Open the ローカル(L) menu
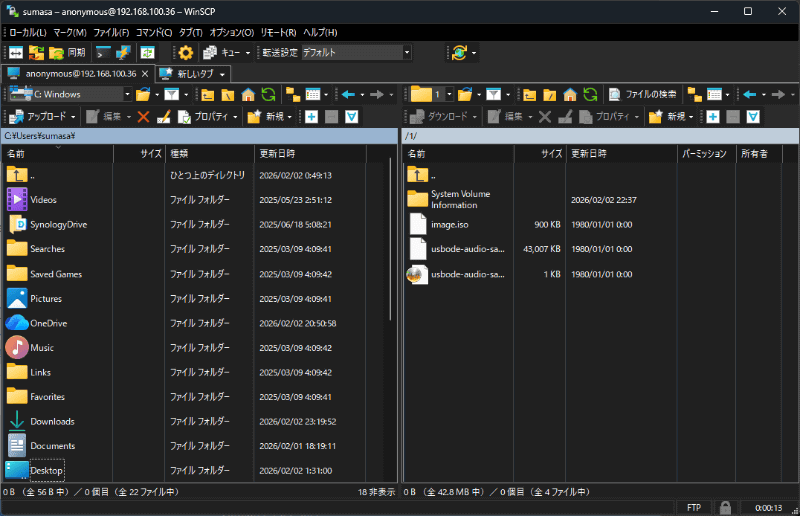 (28, 33)
